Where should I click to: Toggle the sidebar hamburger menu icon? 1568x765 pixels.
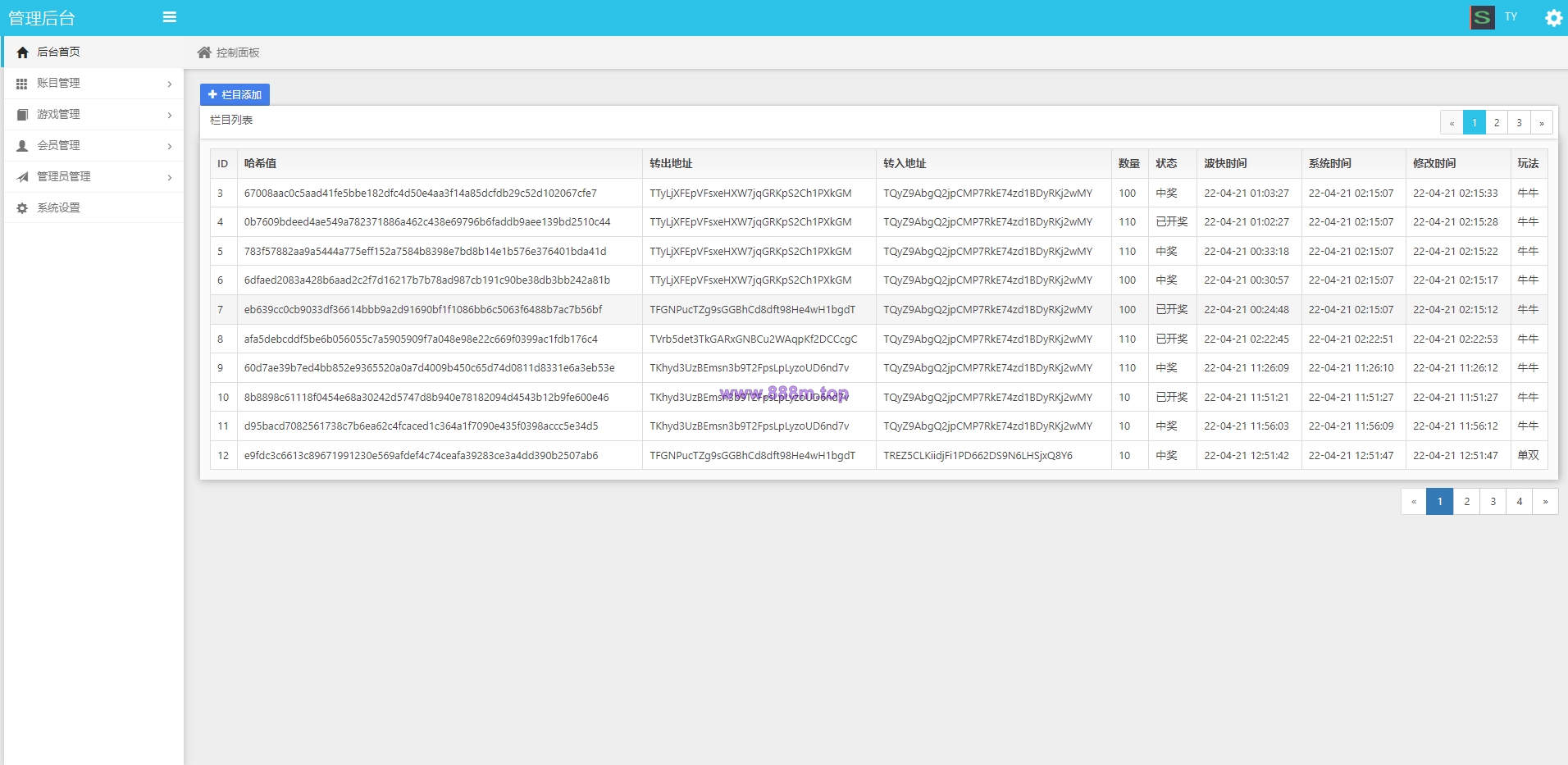(170, 17)
